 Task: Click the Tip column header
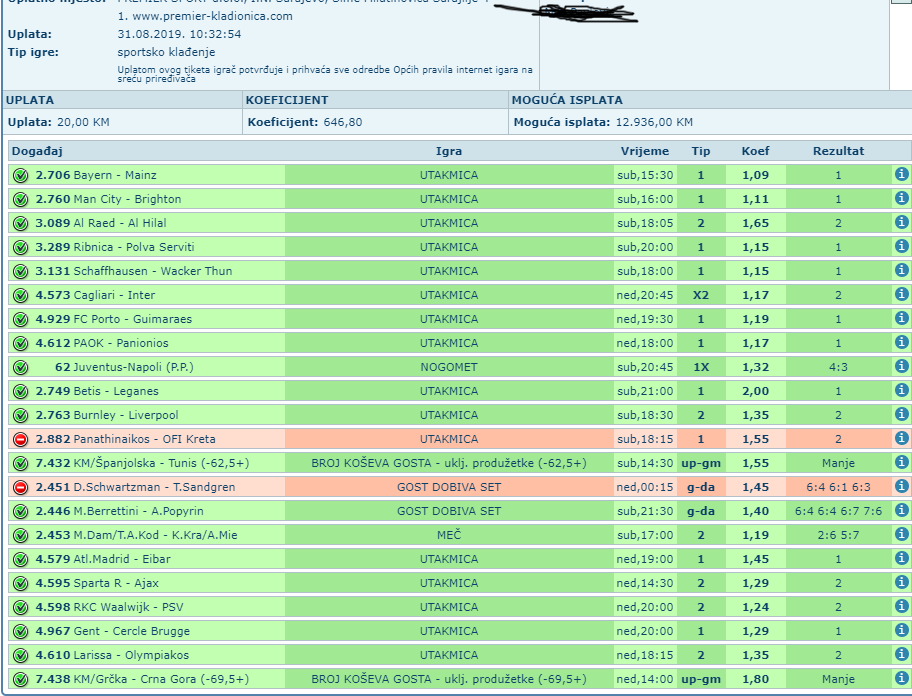(700, 151)
